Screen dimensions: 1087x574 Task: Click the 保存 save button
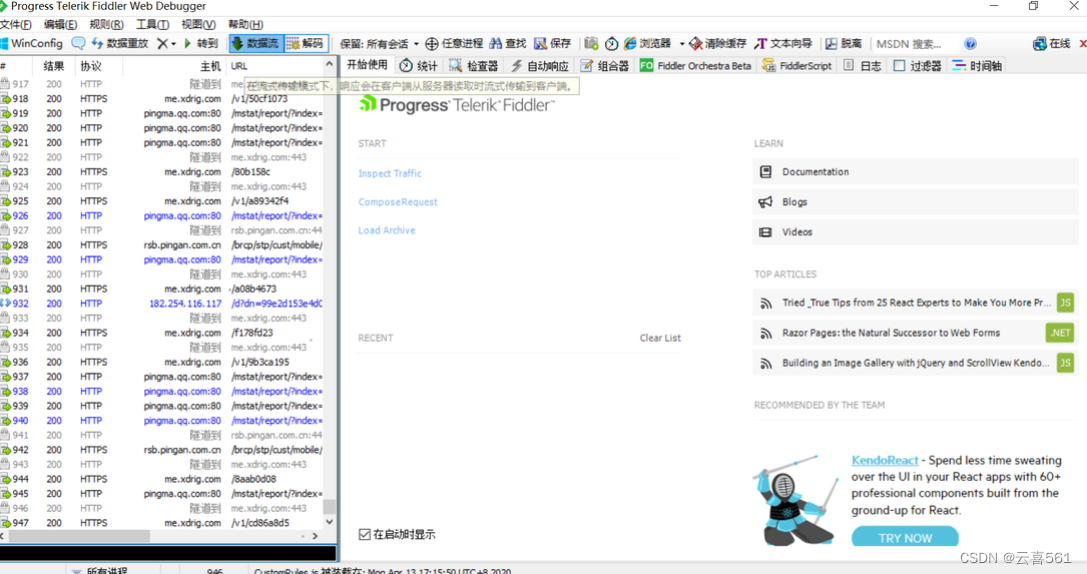click(553, 44)
